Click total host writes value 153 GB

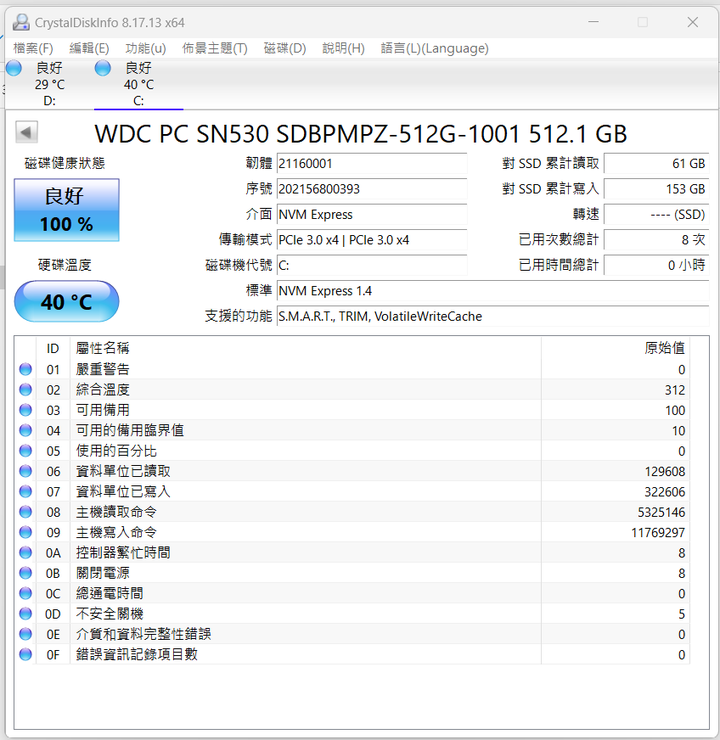[656, 189]
